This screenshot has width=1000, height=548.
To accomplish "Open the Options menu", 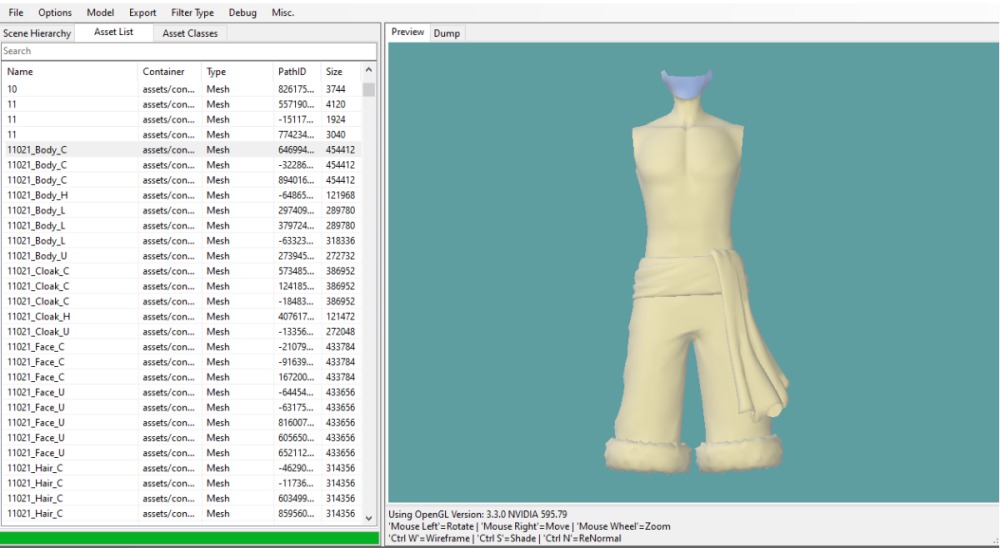I will pos(55,12).
